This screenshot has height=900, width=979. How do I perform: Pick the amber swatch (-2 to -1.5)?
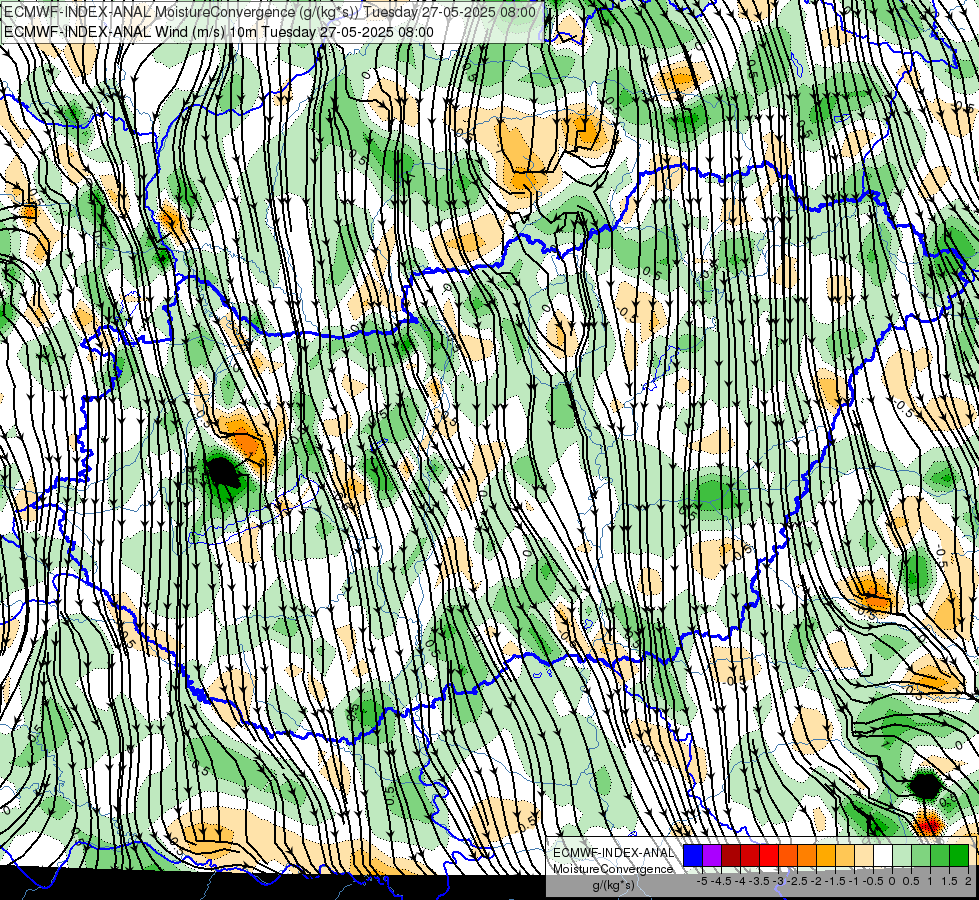[826, 856]
